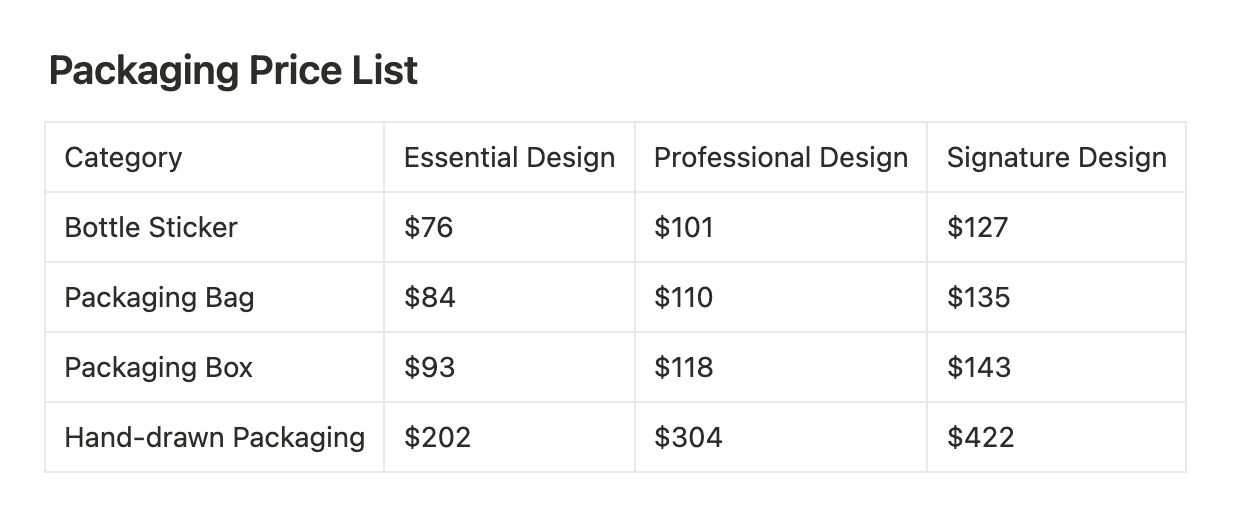Select the $135 price cell
The height and width of the screenshot is (528, 1238).
[x=978, y=298]
